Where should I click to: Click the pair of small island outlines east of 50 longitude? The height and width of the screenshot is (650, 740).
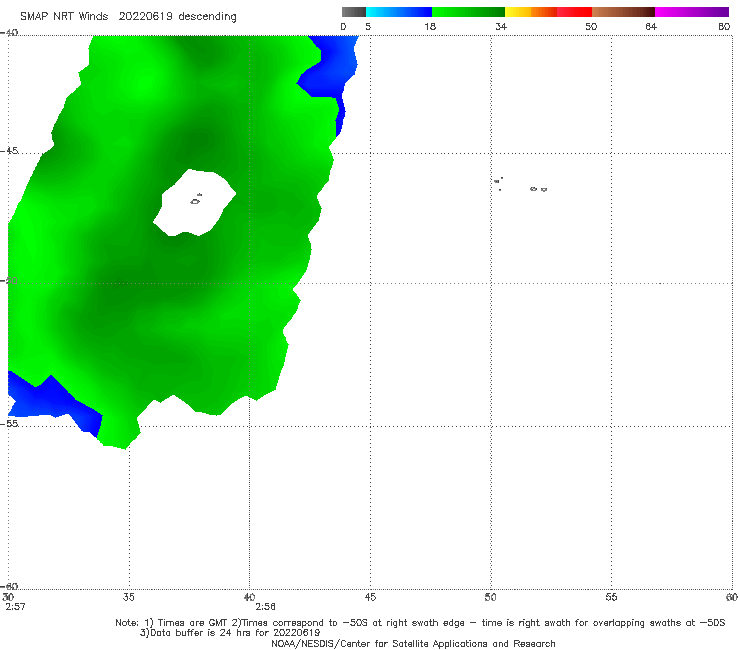[538, 189]
